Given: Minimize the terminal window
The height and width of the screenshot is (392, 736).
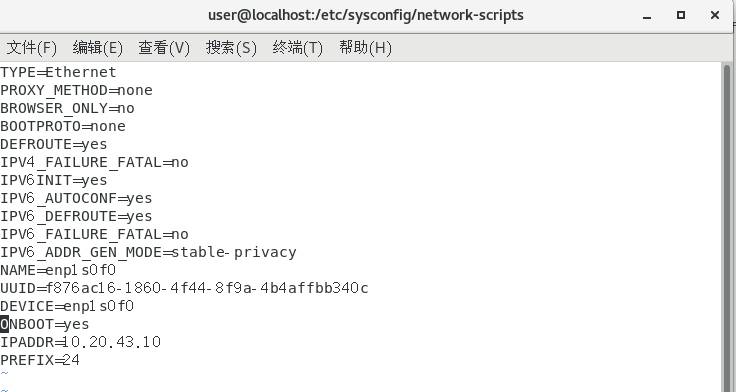Looking at the screenshot, I should 647,16.
